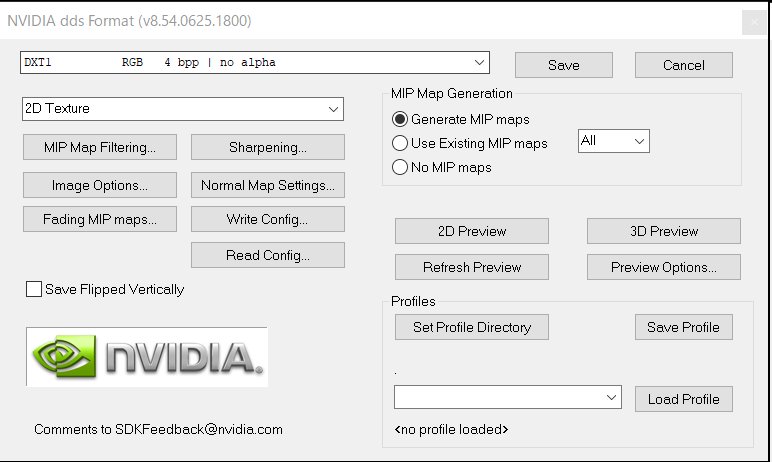This screenshot has height=462, width=772.
Task: Expand the 2D Texture type dropdown
Action: 333,109
